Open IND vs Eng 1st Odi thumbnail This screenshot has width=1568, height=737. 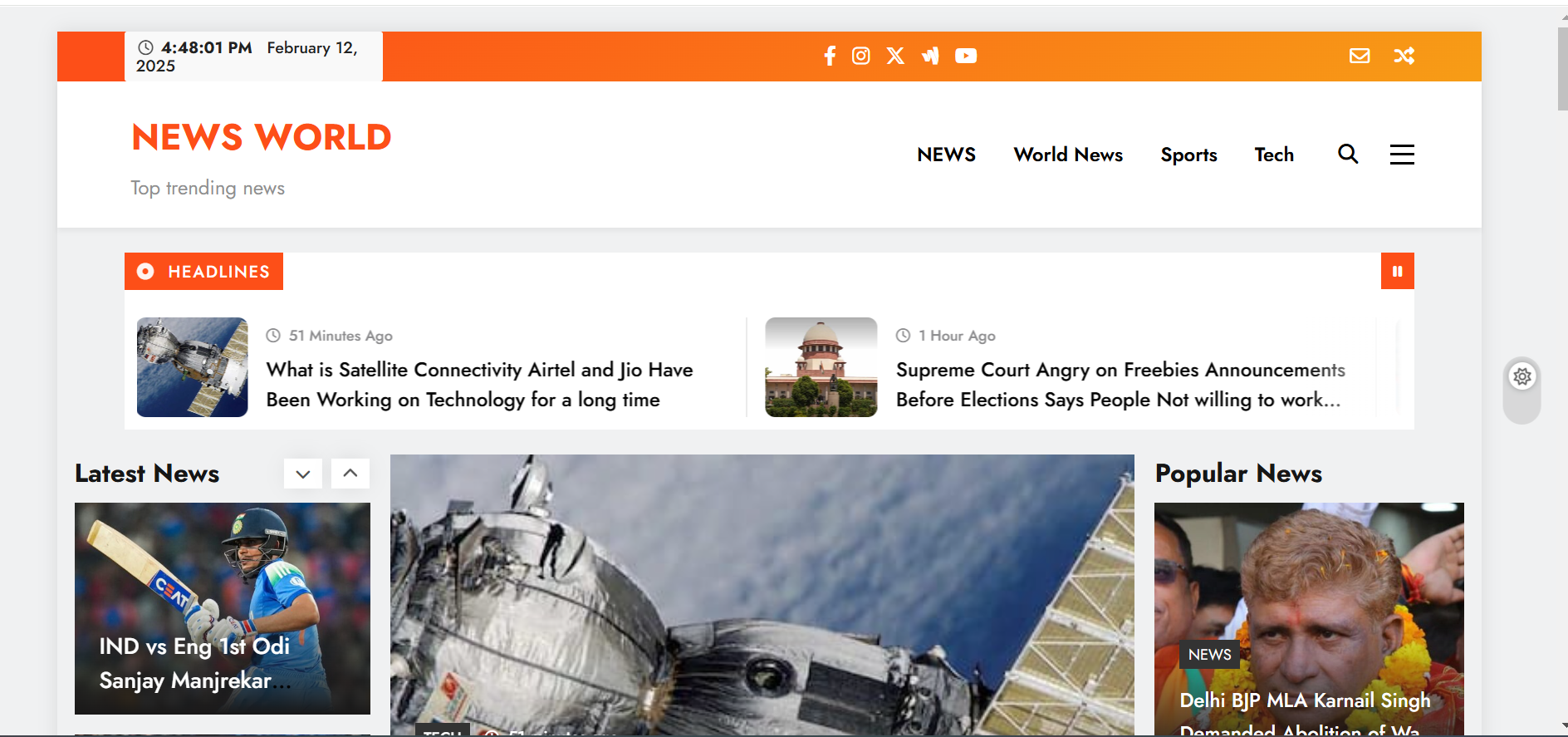[223, 607]
